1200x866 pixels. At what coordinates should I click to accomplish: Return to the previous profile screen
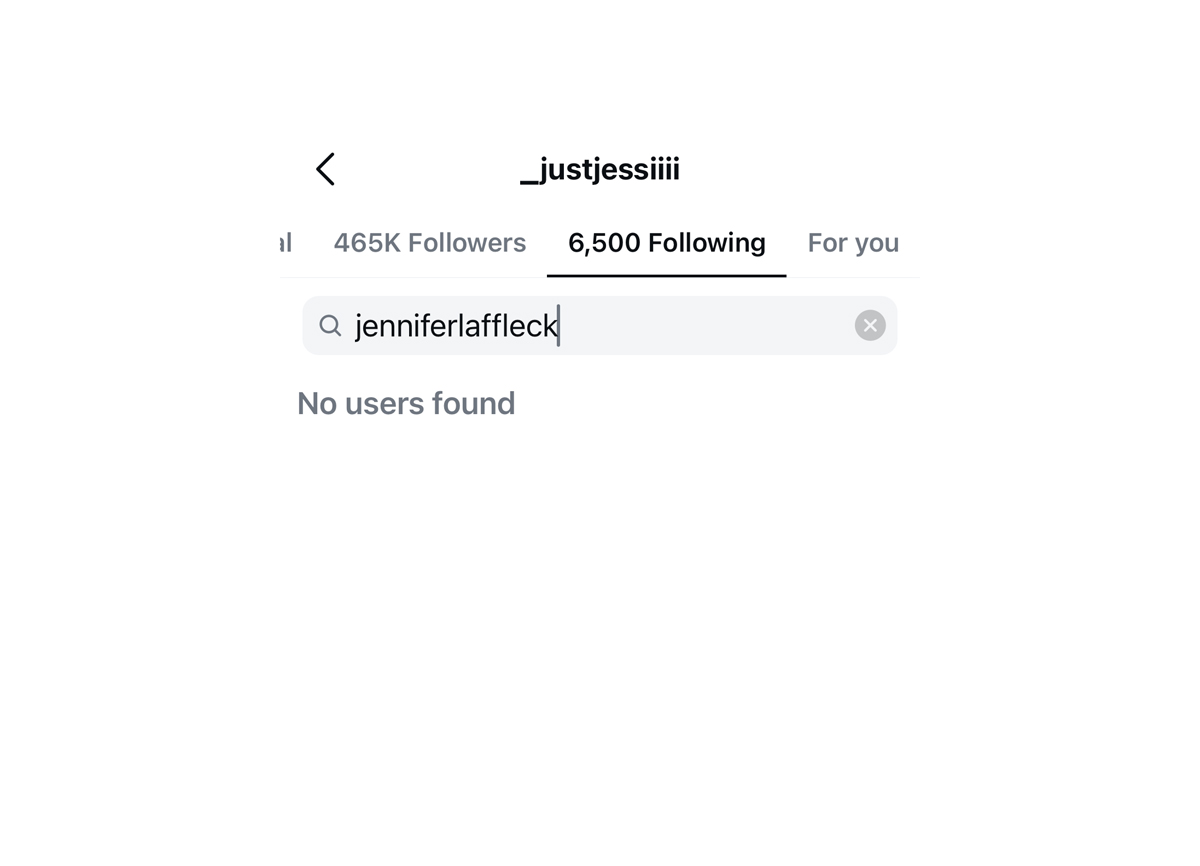(x=325, y=169)
